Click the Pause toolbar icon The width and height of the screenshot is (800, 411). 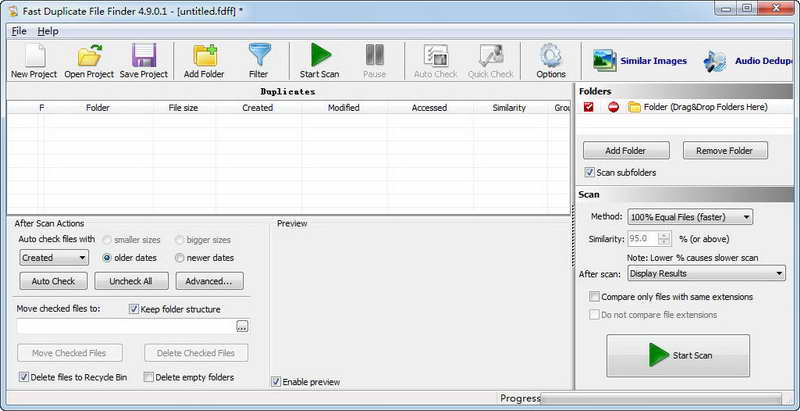point(374,55)
